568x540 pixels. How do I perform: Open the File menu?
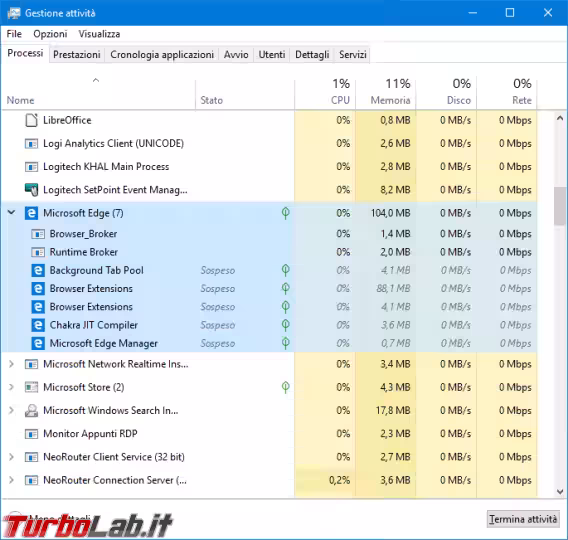coord(14,34)
